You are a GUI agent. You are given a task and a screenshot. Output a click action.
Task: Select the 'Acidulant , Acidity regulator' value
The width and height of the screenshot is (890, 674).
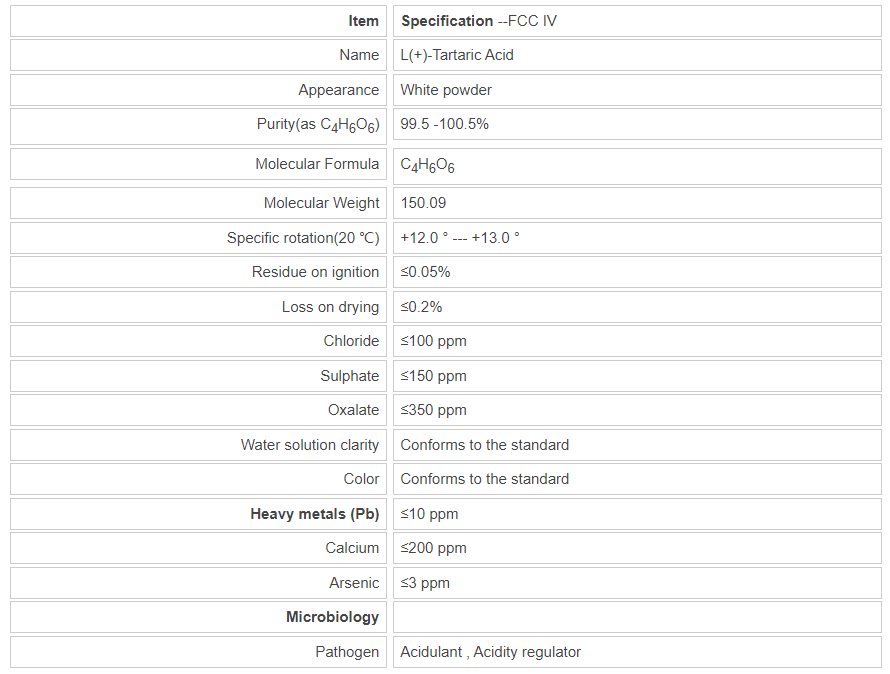click(x=490, y=652)
